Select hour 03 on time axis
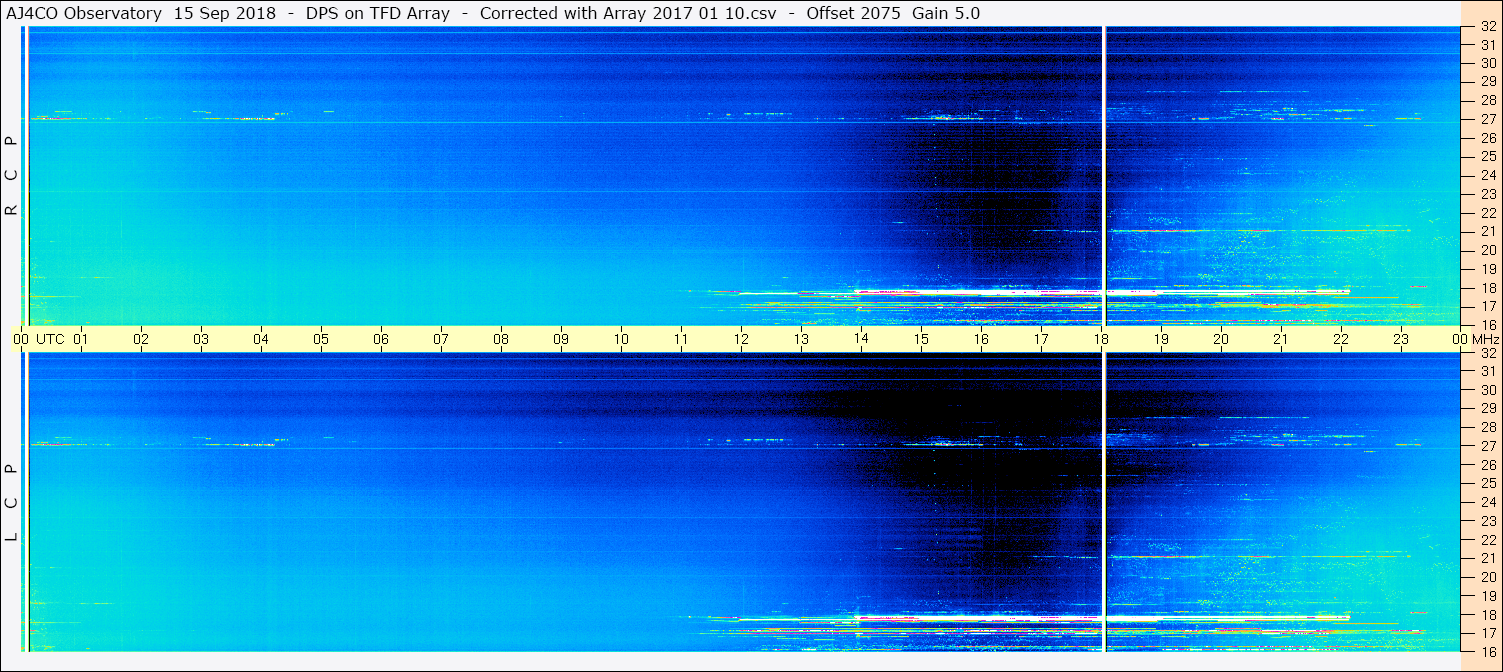This screenshot has width=1503, height=672. (201, 339)
